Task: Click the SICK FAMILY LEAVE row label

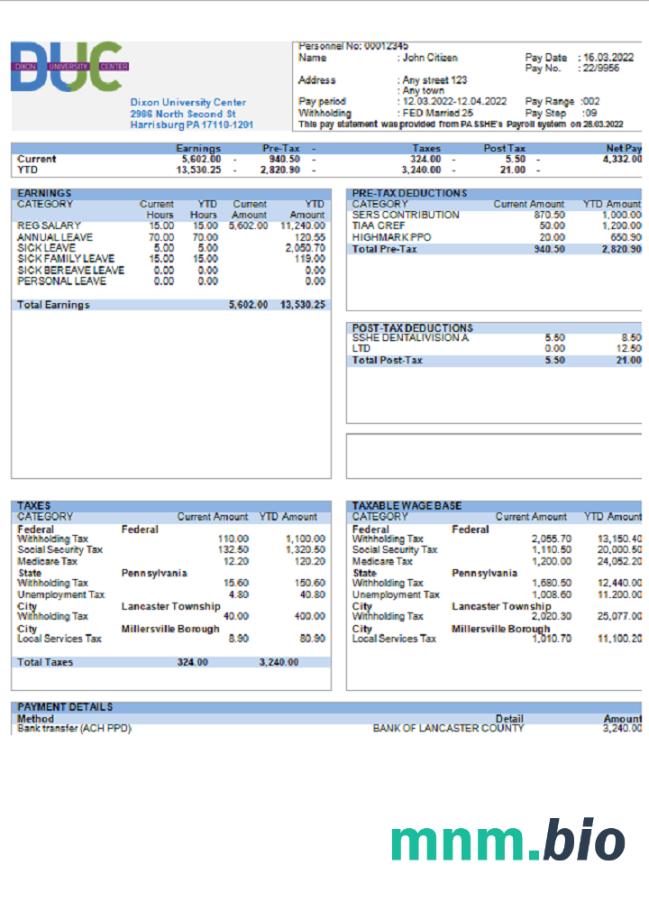Action: coord(66,259)
